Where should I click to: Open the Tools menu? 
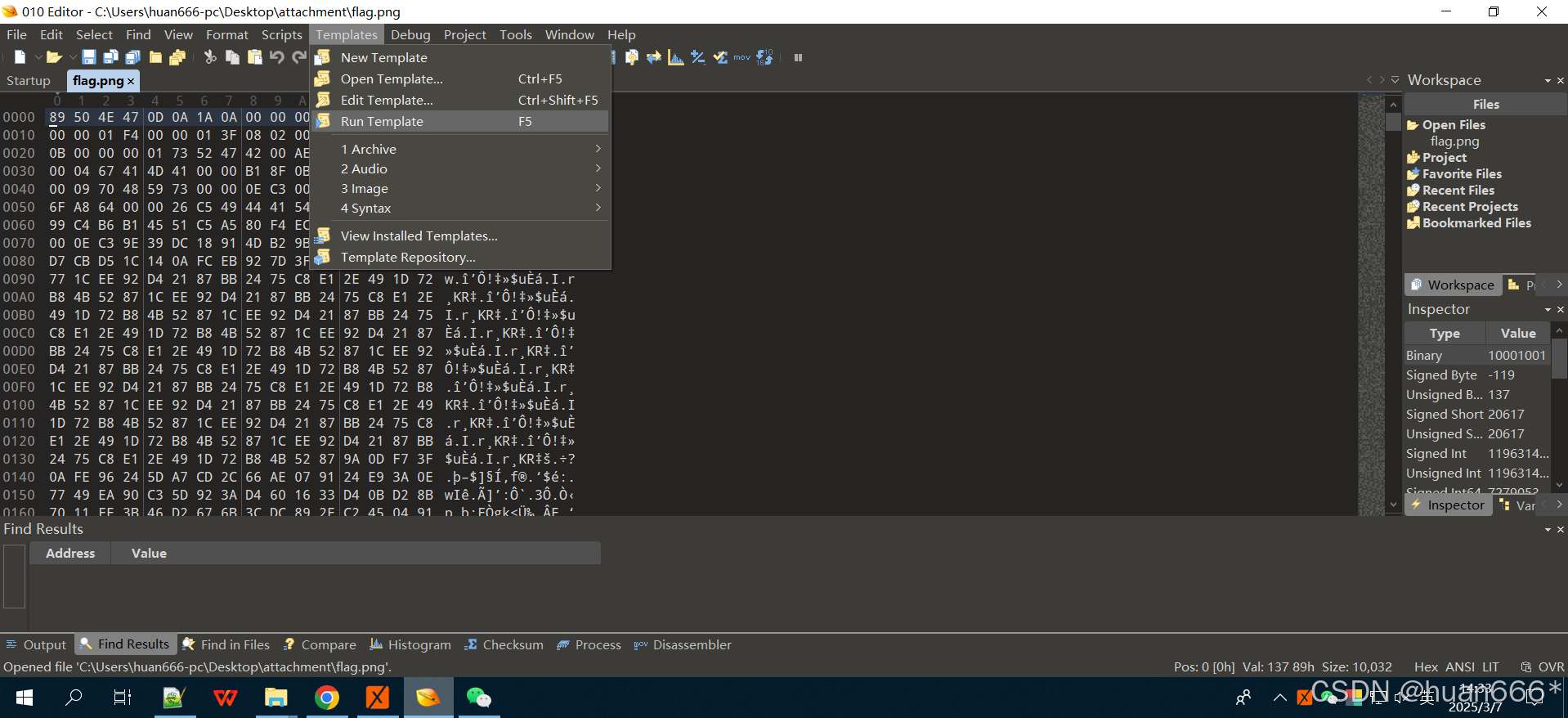pos(516,34)
